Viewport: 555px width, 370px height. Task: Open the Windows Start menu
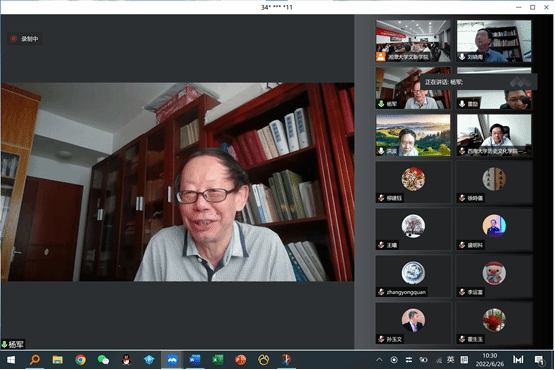coord(11,360)
